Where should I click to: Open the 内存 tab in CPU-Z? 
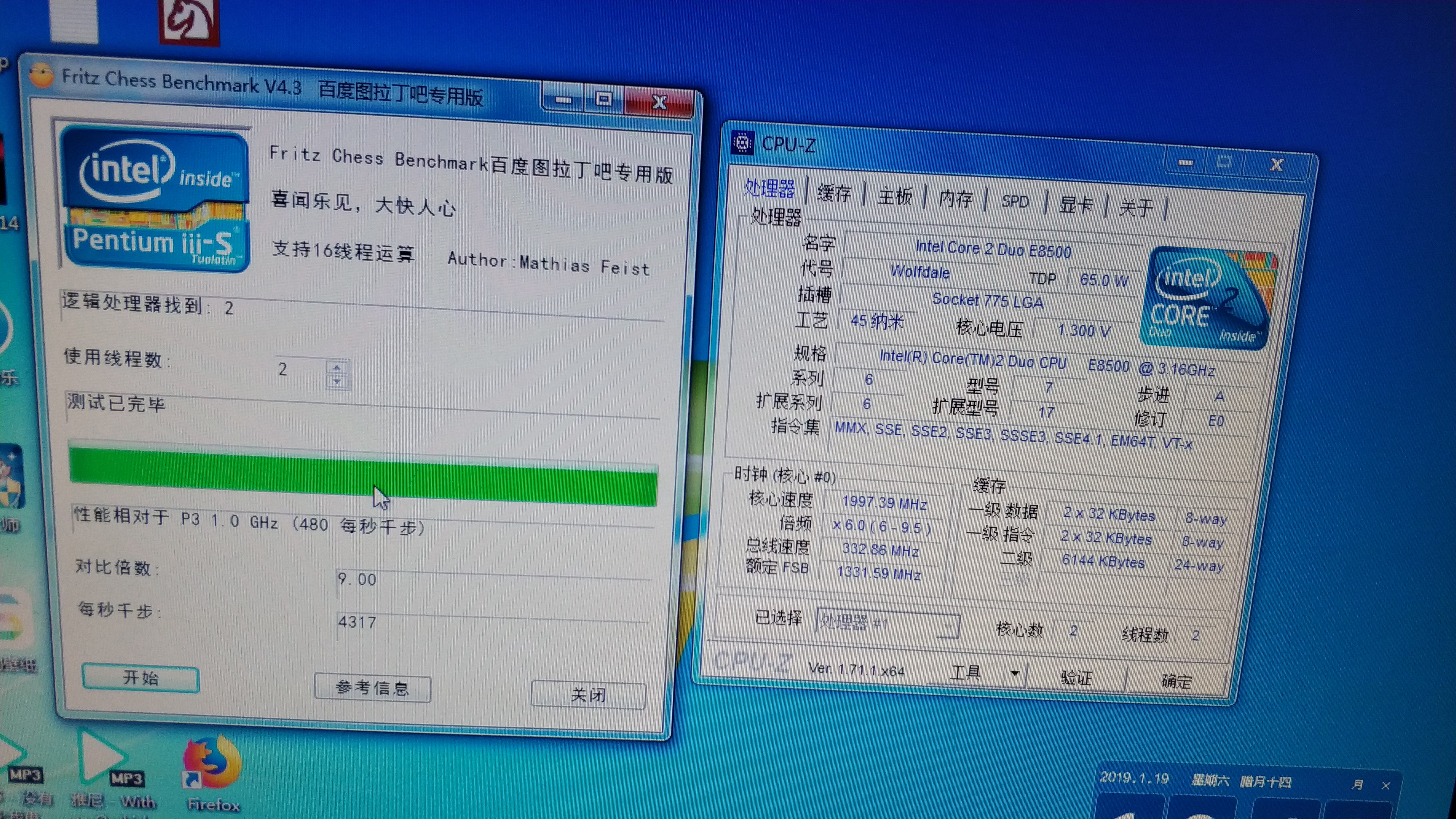956,199
